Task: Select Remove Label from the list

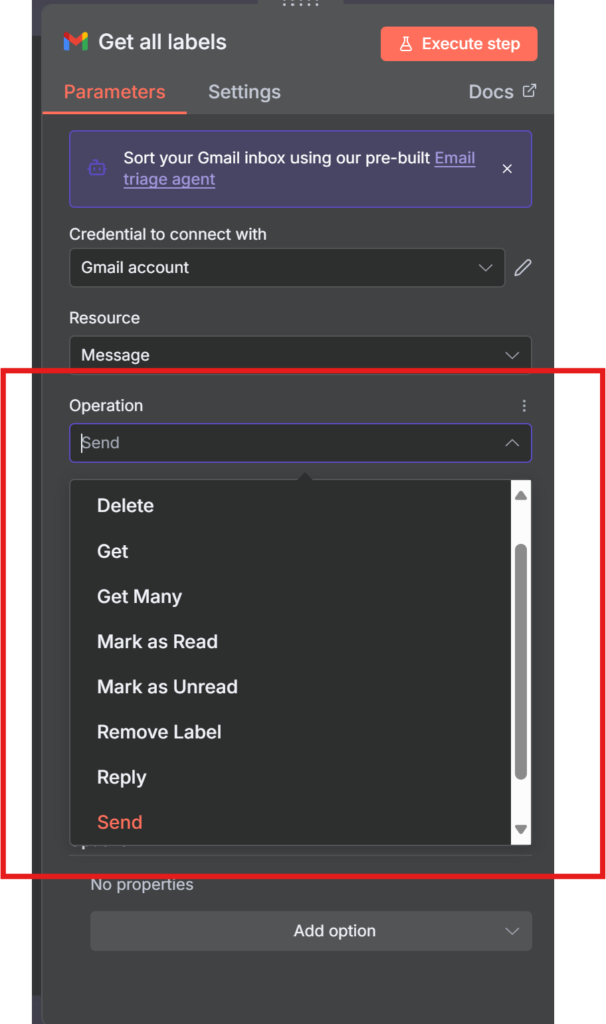Action: click(x=159, y=732)
